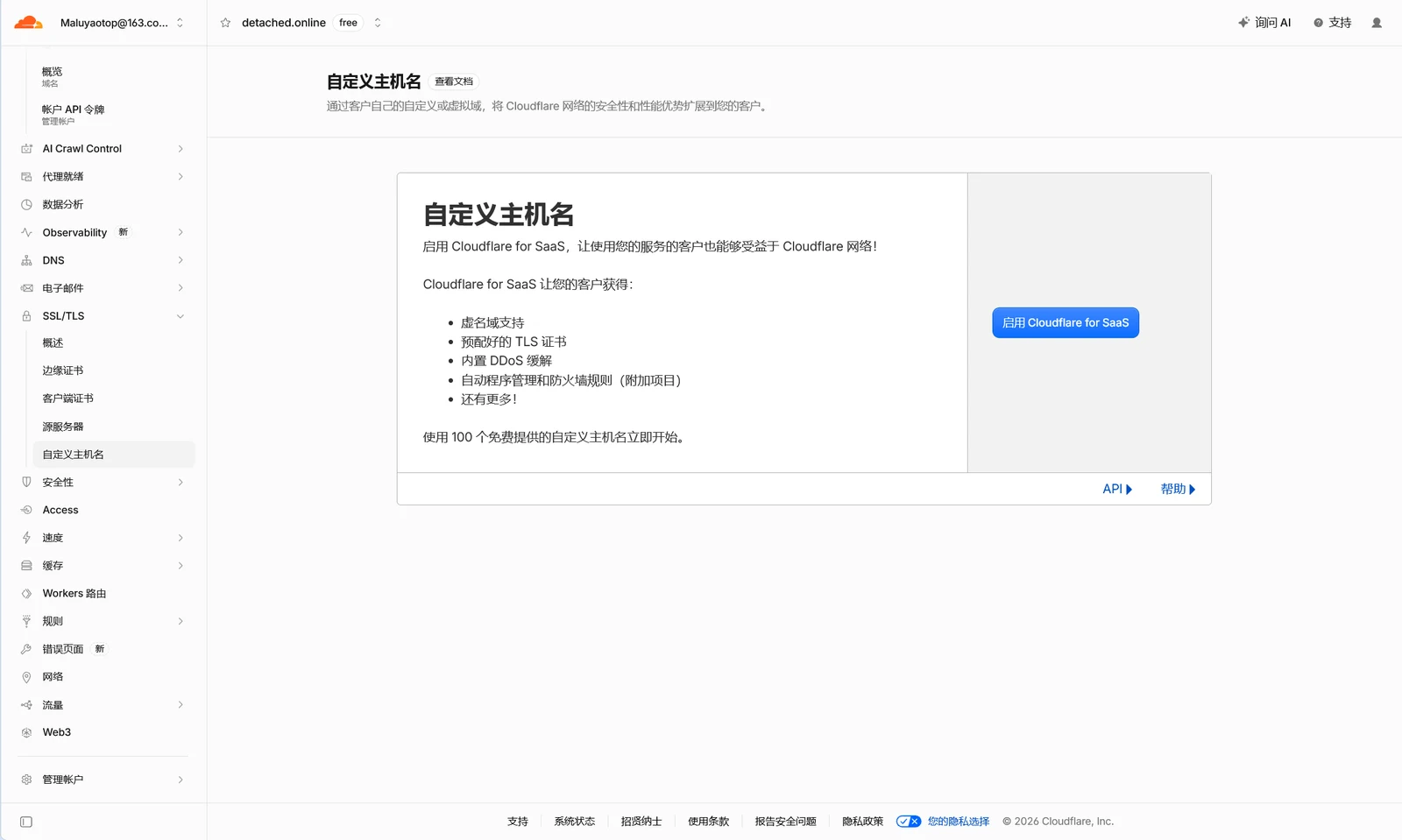This screenshot has height=840, width=1402.
Task: Click the Access sidebar icon
Action: tap(26, 510)
